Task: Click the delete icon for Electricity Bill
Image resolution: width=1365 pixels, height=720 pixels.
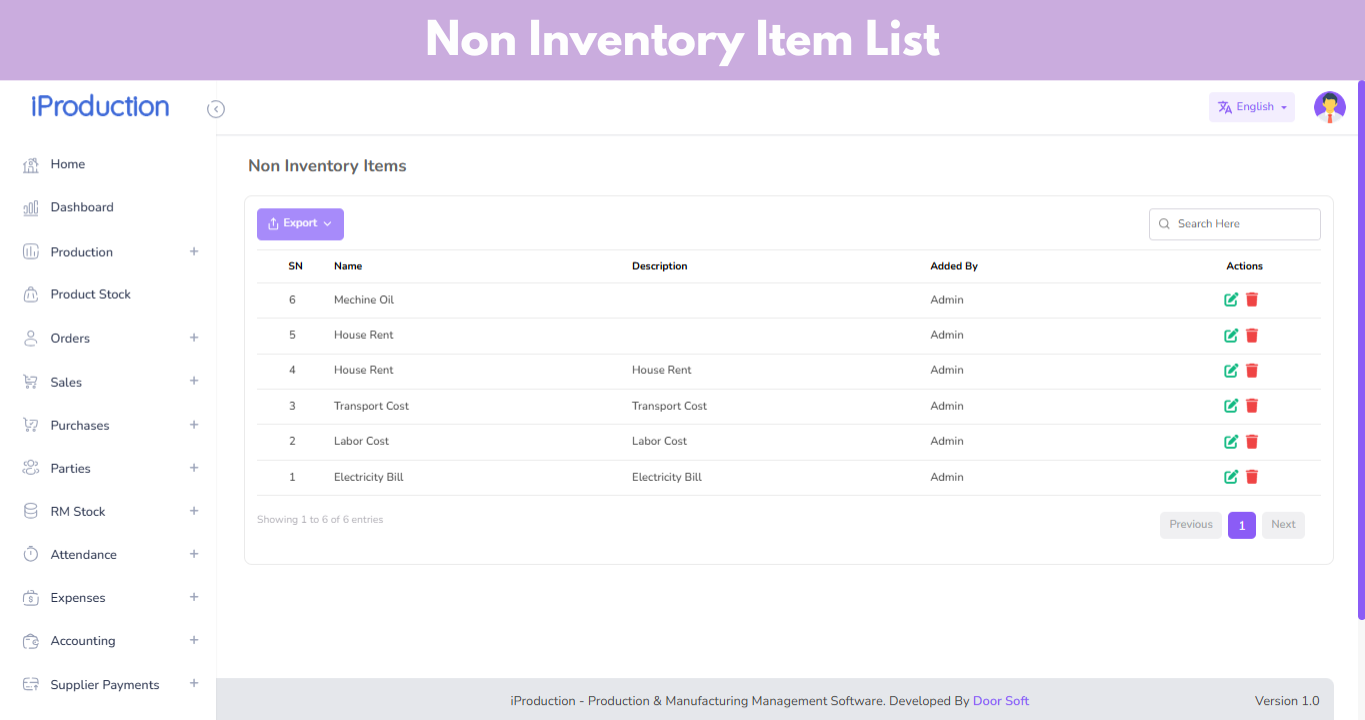Action: 1252,477
